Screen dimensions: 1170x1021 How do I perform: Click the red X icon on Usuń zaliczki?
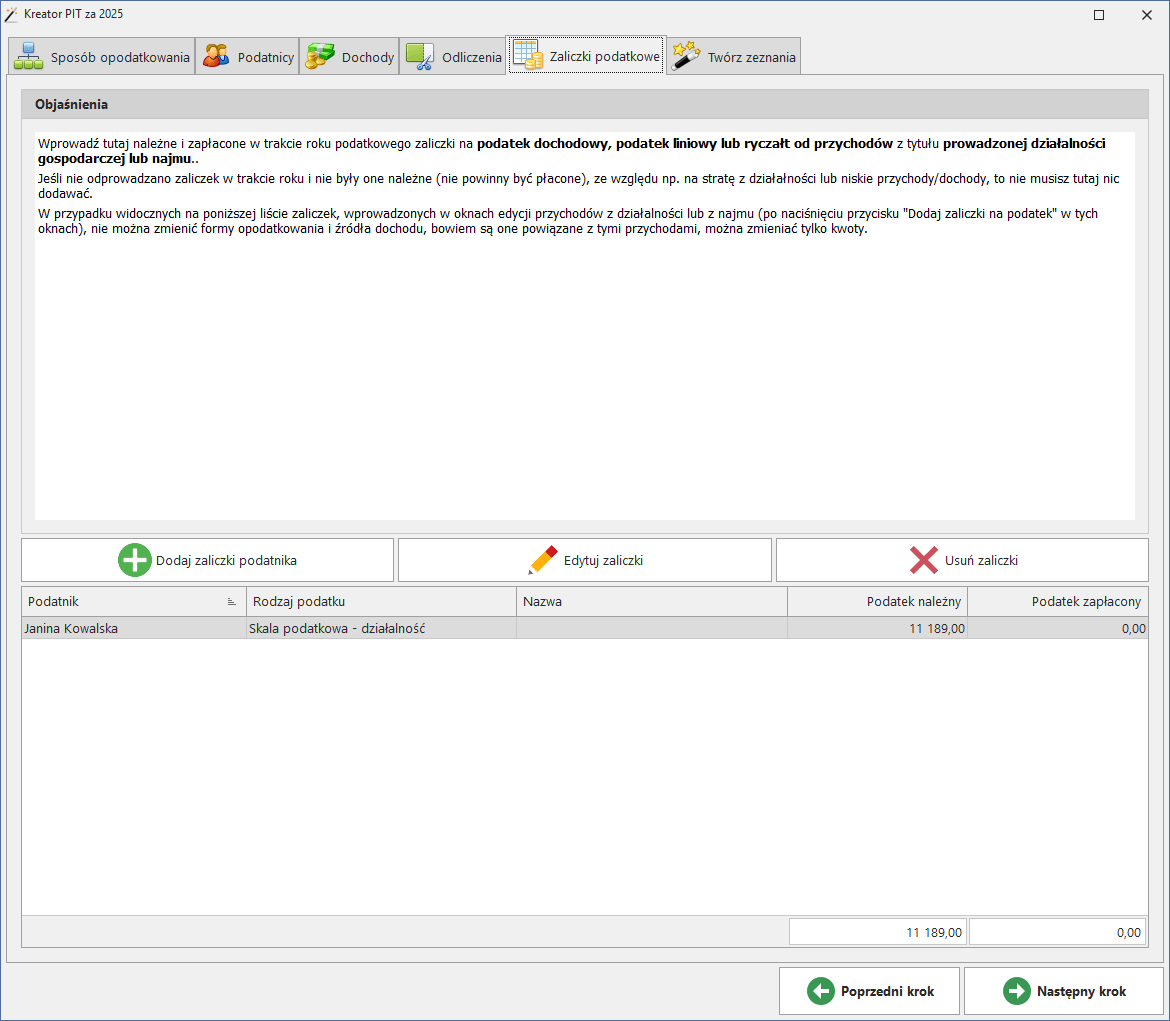point(924,560)
